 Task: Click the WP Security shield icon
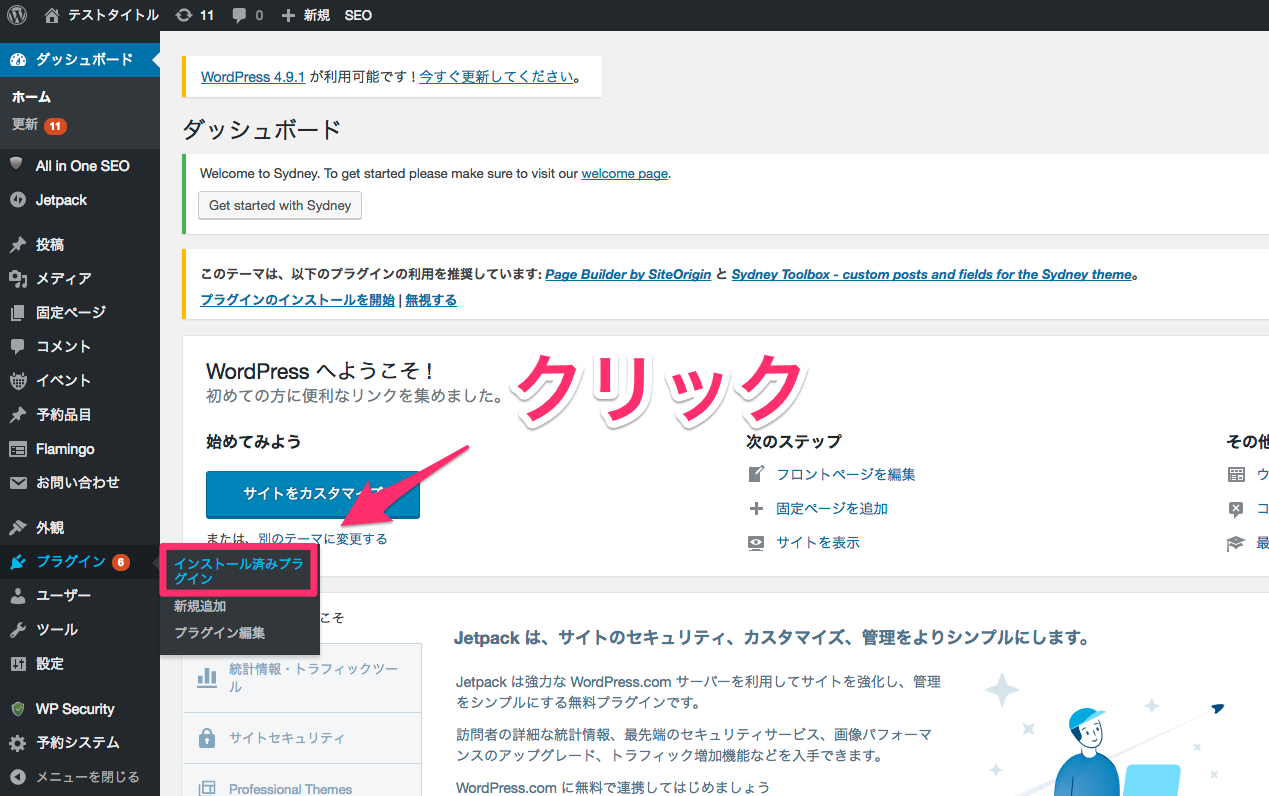[17, 709]
